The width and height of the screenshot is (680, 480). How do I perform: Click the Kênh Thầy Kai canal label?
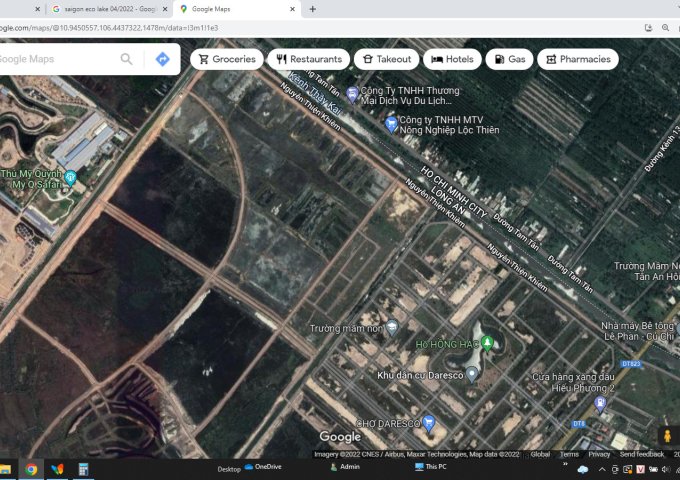pyautogui.click(x=315, y=94)
